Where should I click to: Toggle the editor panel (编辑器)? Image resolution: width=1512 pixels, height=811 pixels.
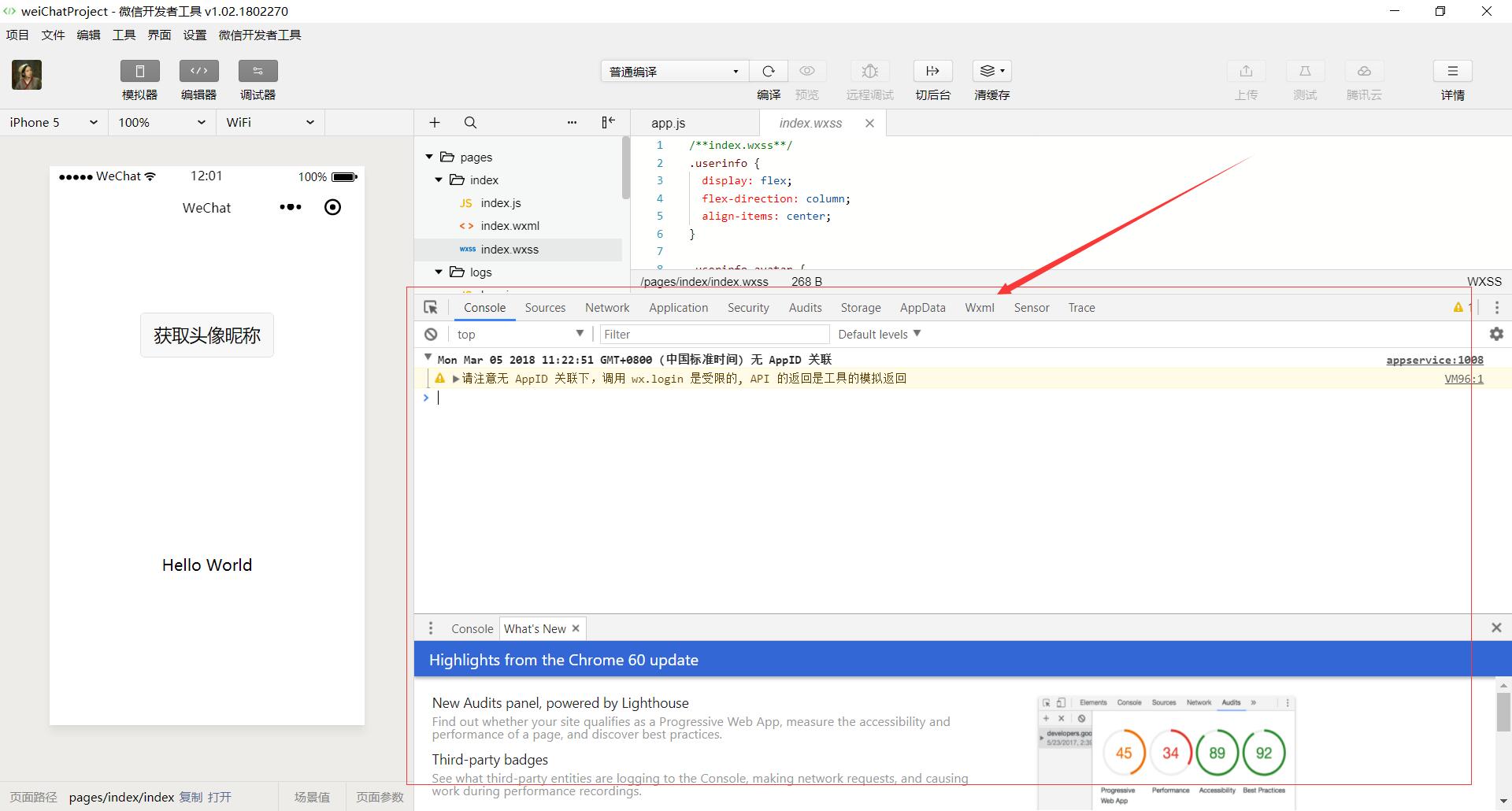pos(198,71)
